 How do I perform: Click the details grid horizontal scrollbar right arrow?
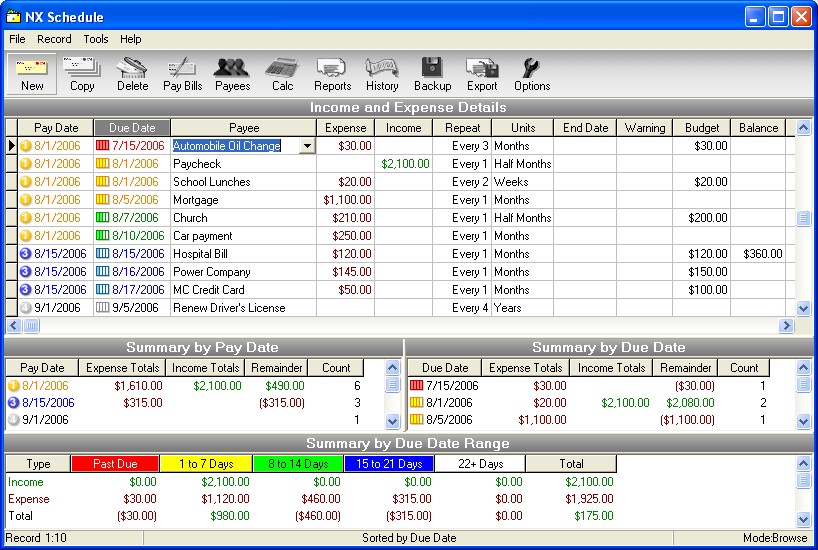click(x=786, y=326)
